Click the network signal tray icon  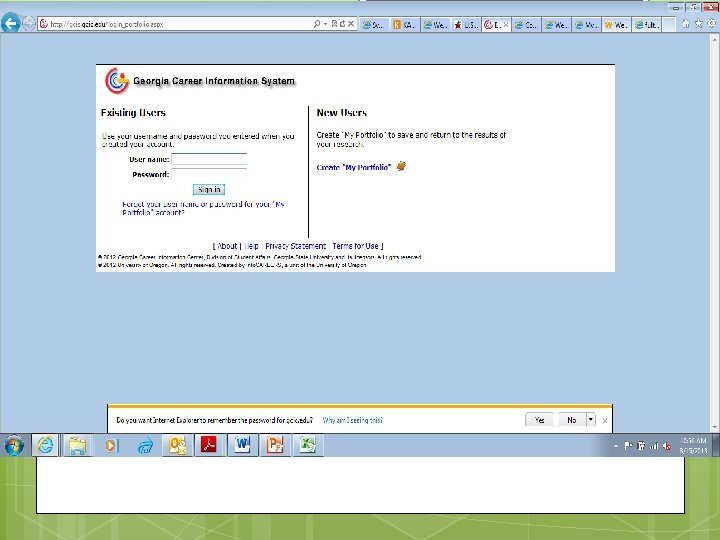click(x=654, y=446)
